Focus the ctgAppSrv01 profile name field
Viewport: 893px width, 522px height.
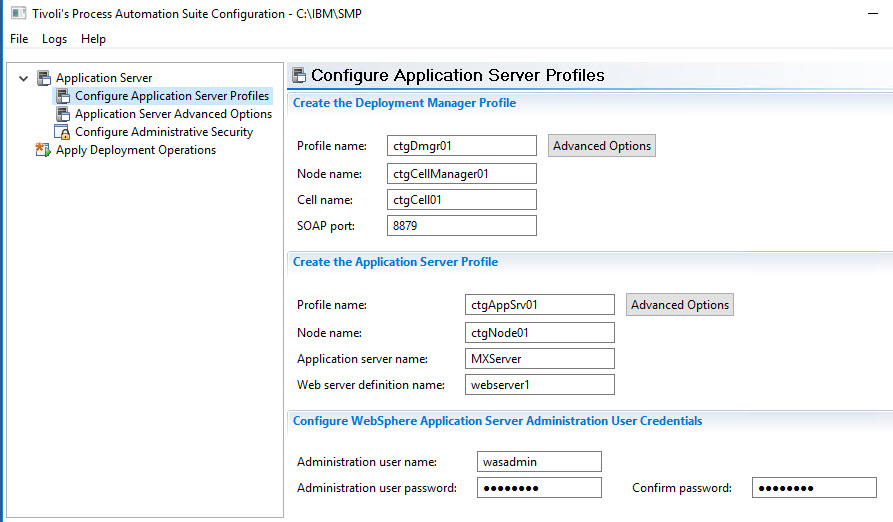[x=540, y=305]
